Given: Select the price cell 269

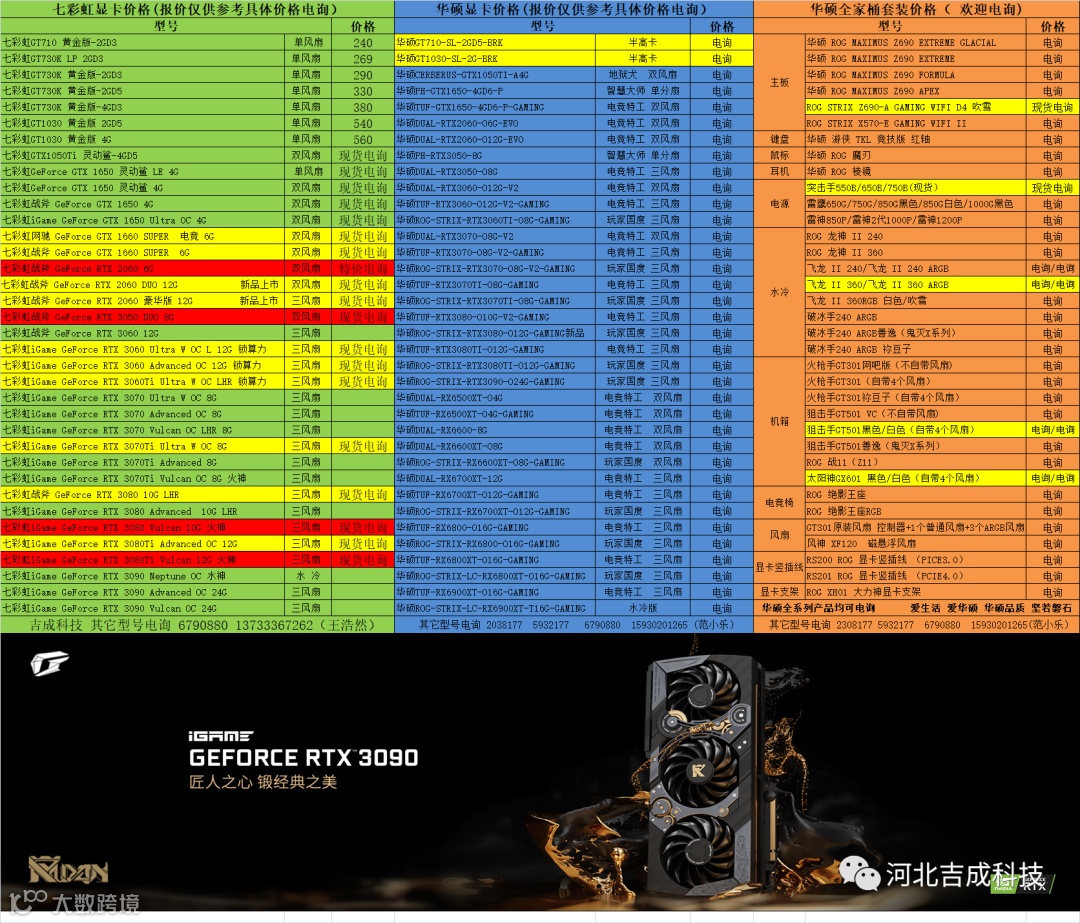Looking at the screenshot, I should 363,59.
